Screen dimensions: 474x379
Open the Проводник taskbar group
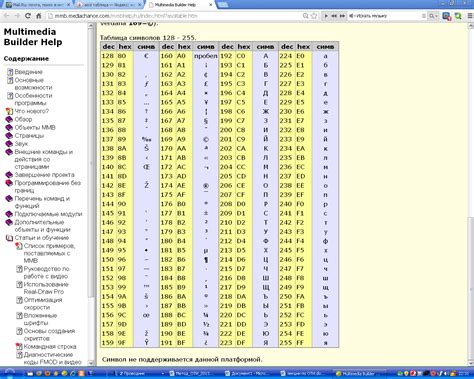click(138, 373)
